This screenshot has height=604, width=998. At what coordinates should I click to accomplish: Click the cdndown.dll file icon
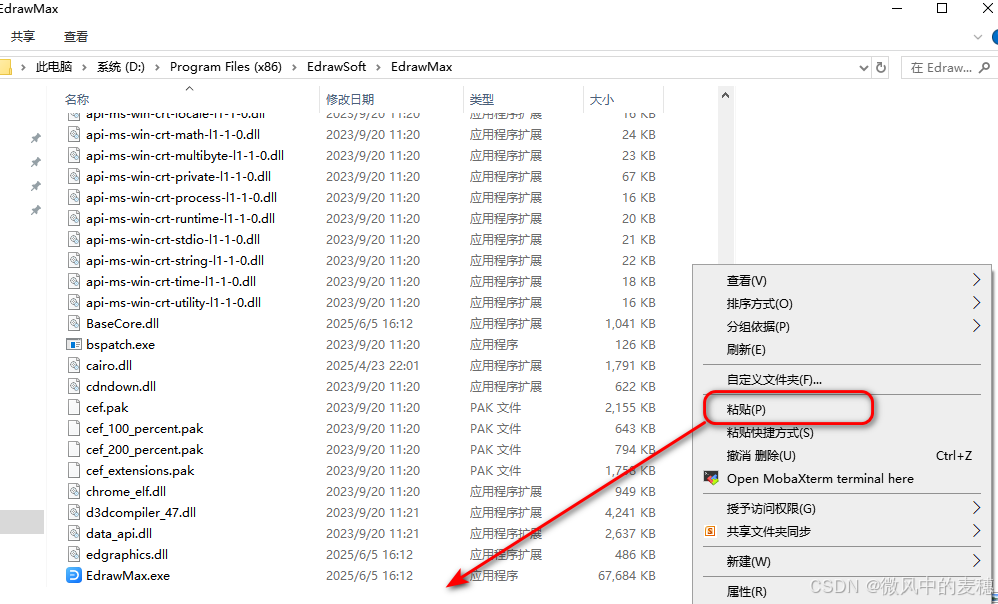tap(74, 386)
